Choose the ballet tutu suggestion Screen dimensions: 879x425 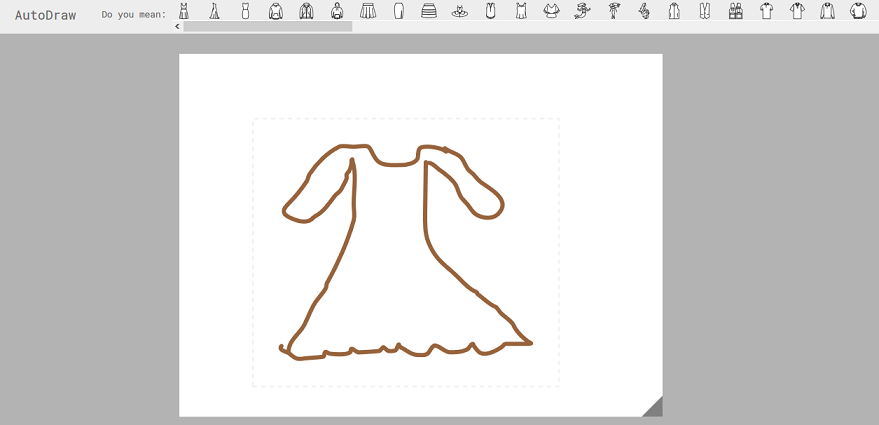click(460, 11)
